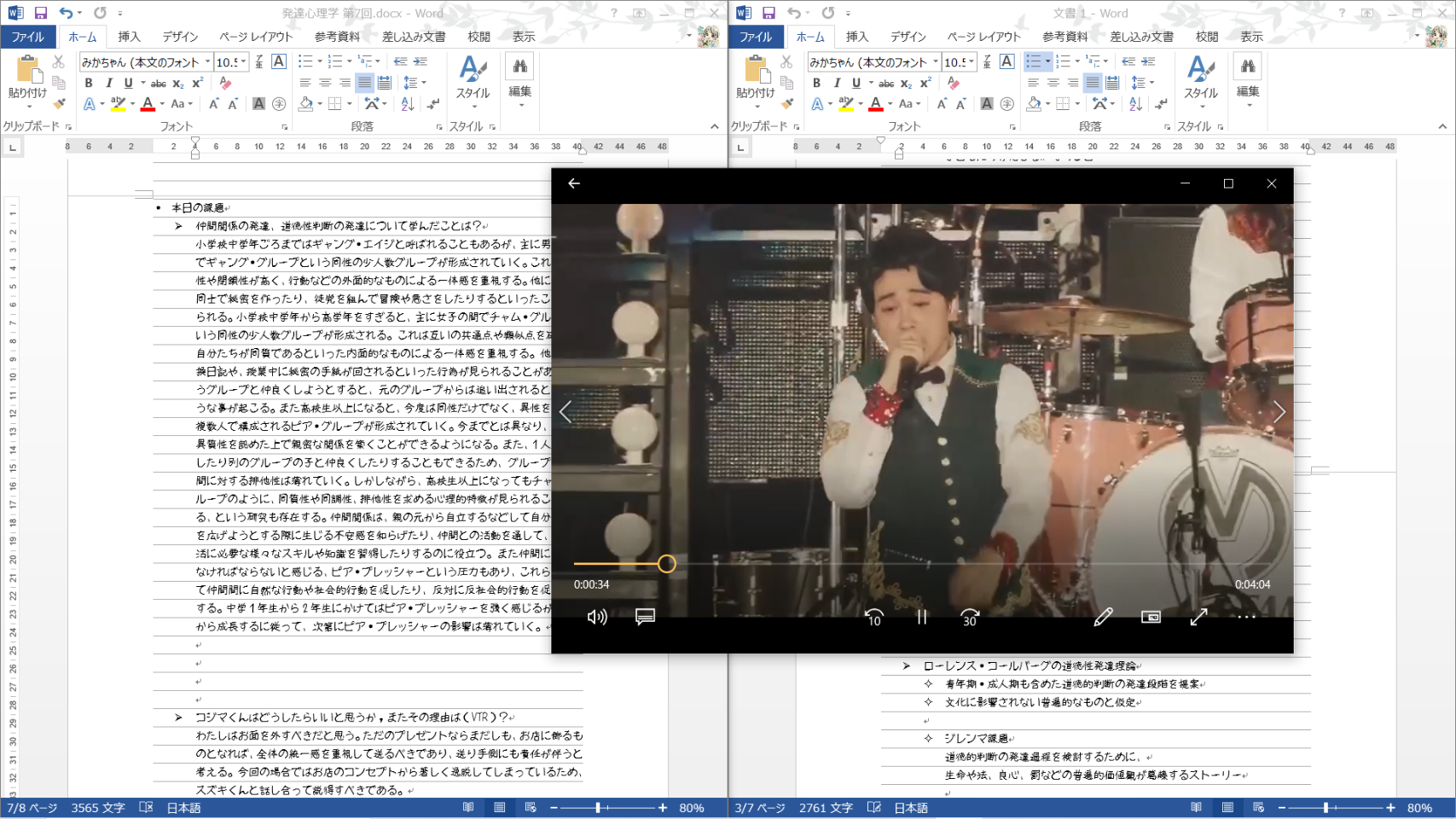This screenshot has width=1456, height=819.
Task: Open the 校閲 tab in right window
Action: click(1206, 37)
